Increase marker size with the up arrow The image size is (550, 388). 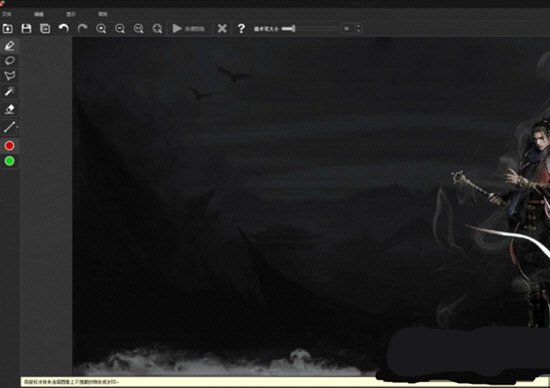click(358, 26)
